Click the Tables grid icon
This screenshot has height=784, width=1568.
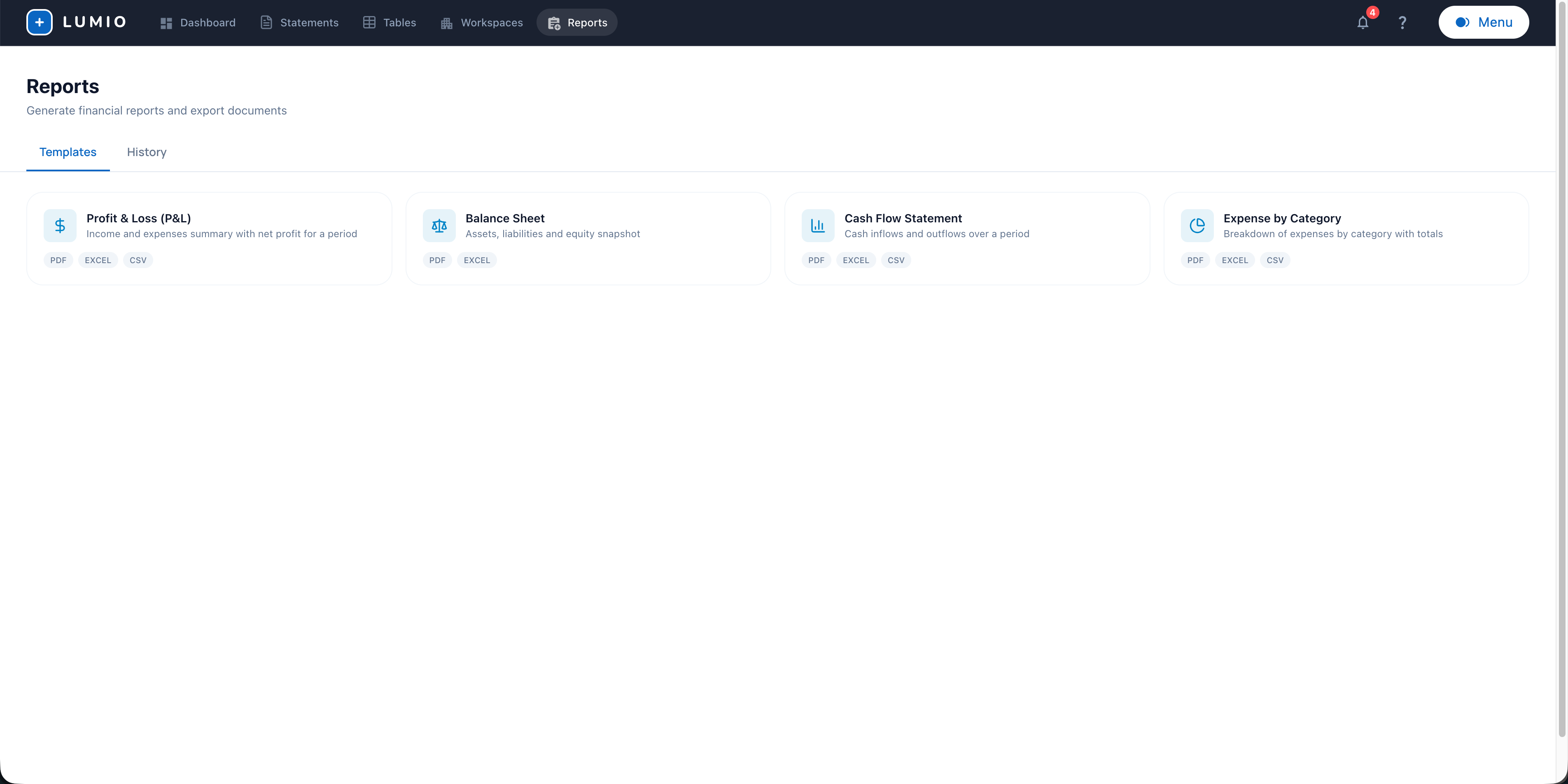(x=369, y=23)
